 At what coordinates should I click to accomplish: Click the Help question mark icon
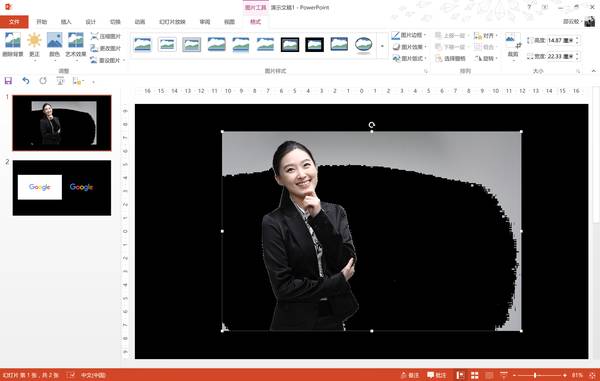(529, 7)
